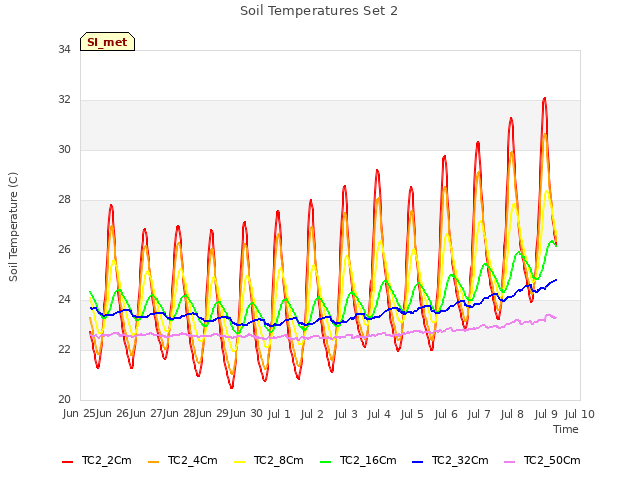The width and height of the screenshot is (640, 480).
Task: Click the yellow TC2_8Cm legend swatch
Action: [240, 462]
